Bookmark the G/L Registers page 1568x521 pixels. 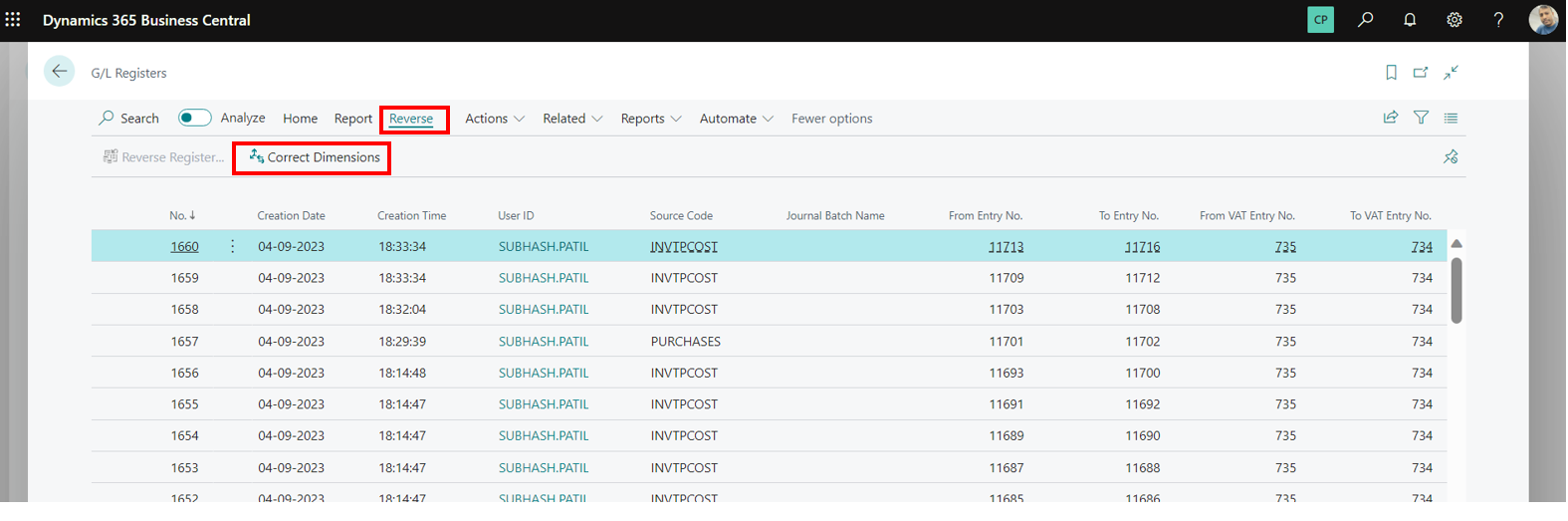[x=1391, y=72]
